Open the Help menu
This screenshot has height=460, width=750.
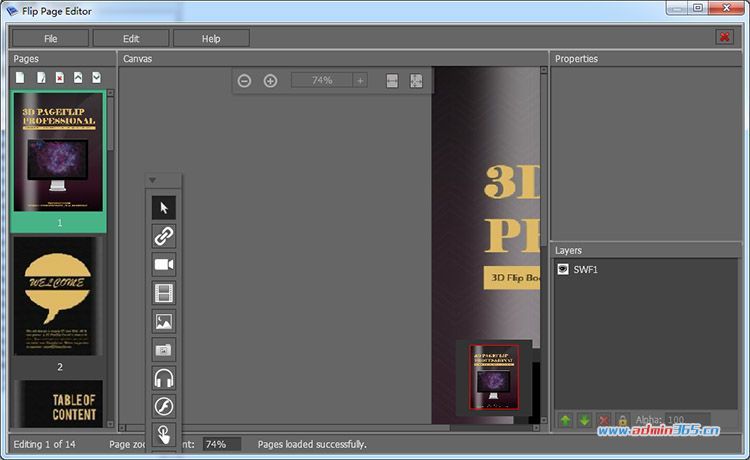pos(211,38)
